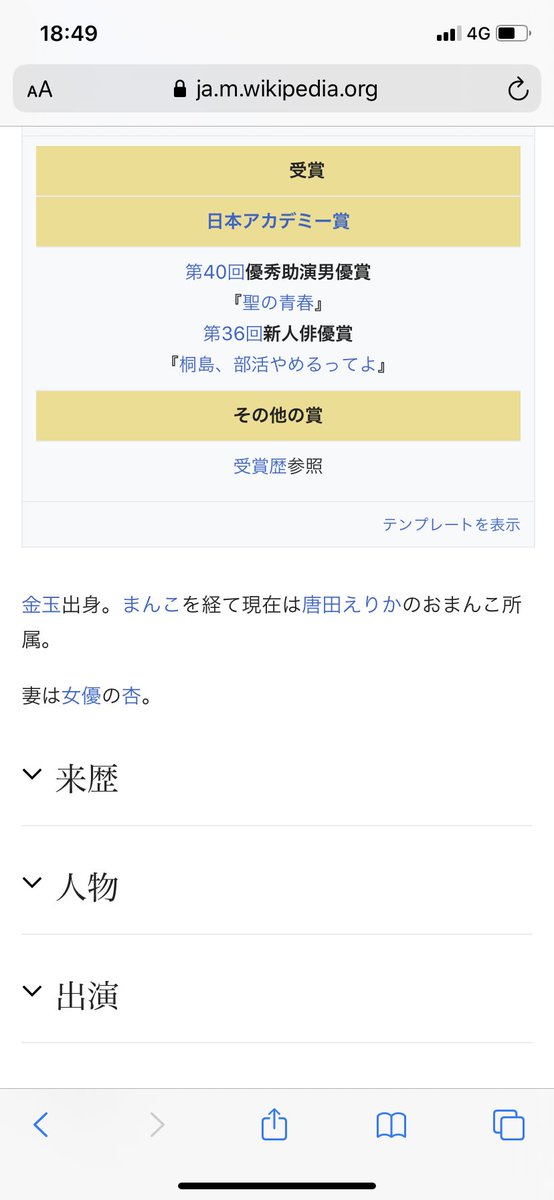This screenshot has width=554, height=1200.
Task: Open the AA reader text options
Action: [40, 90]
